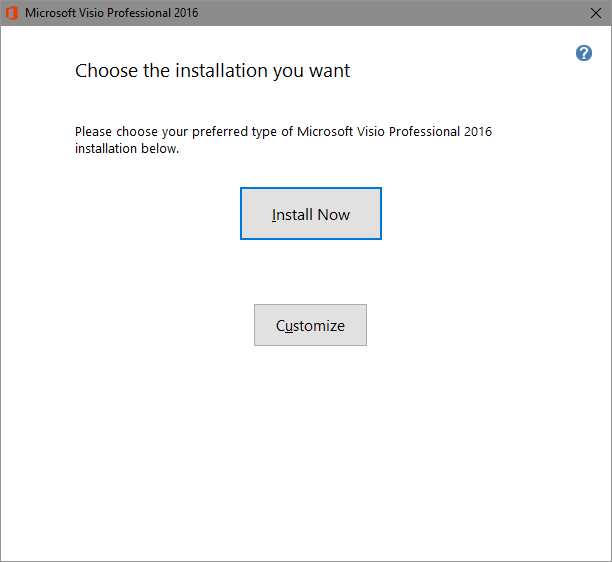Click the 'Choose the installation you want' heading
The height and width of the screenshot is (562, 612).
pyautogui.click(x=212, y=71)
